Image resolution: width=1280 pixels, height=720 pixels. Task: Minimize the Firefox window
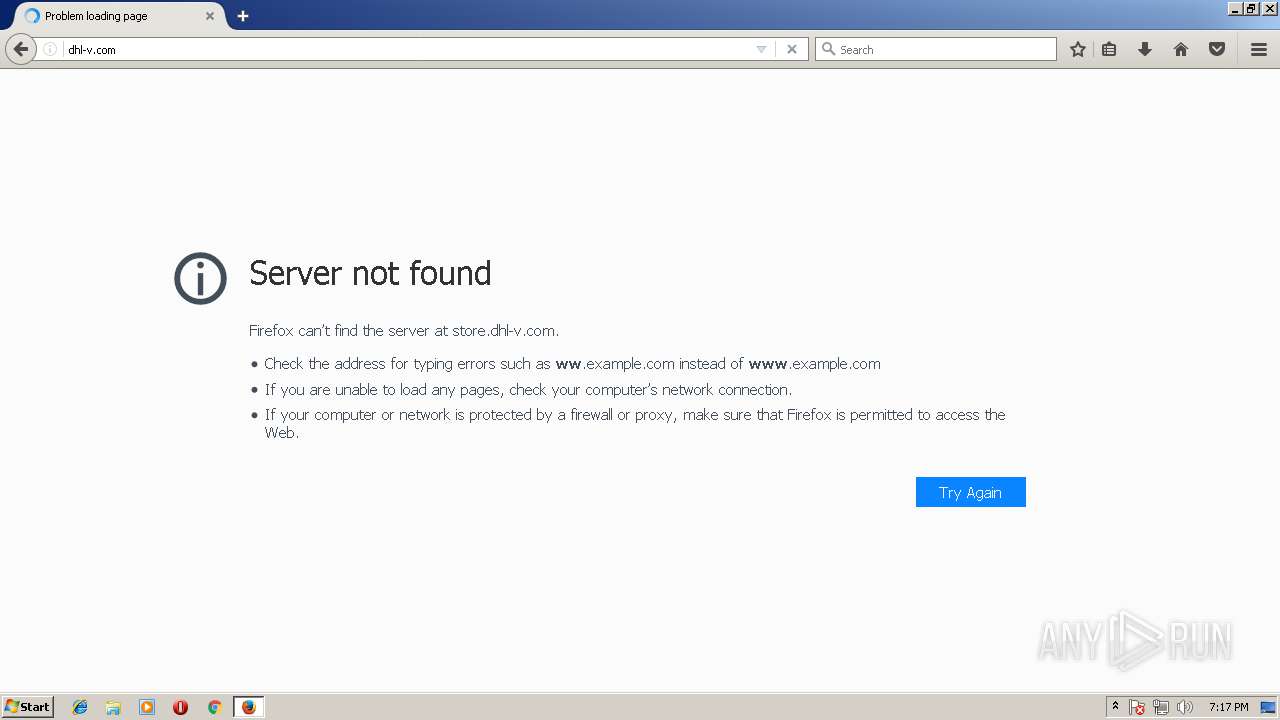click(x=1235, y=8)
